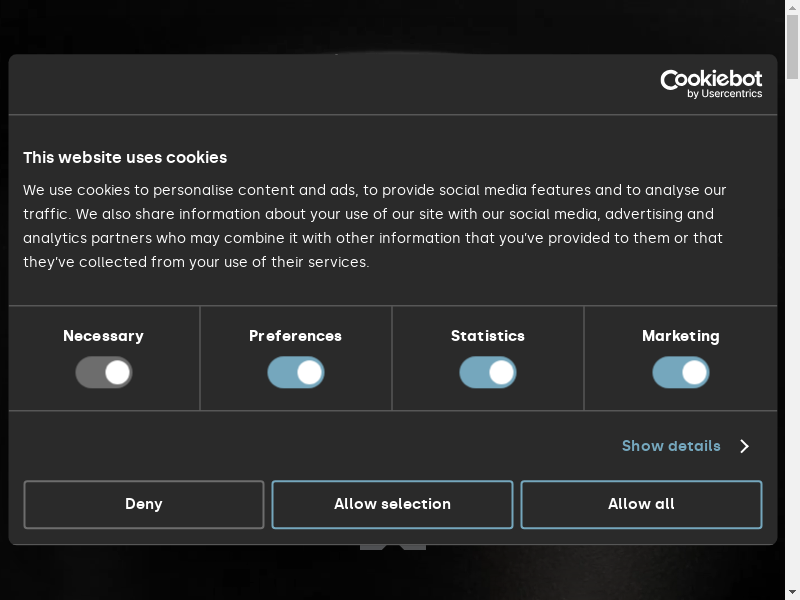Click the Cookiebot by Usercentrics logo
800x600 pixels.
711,84
